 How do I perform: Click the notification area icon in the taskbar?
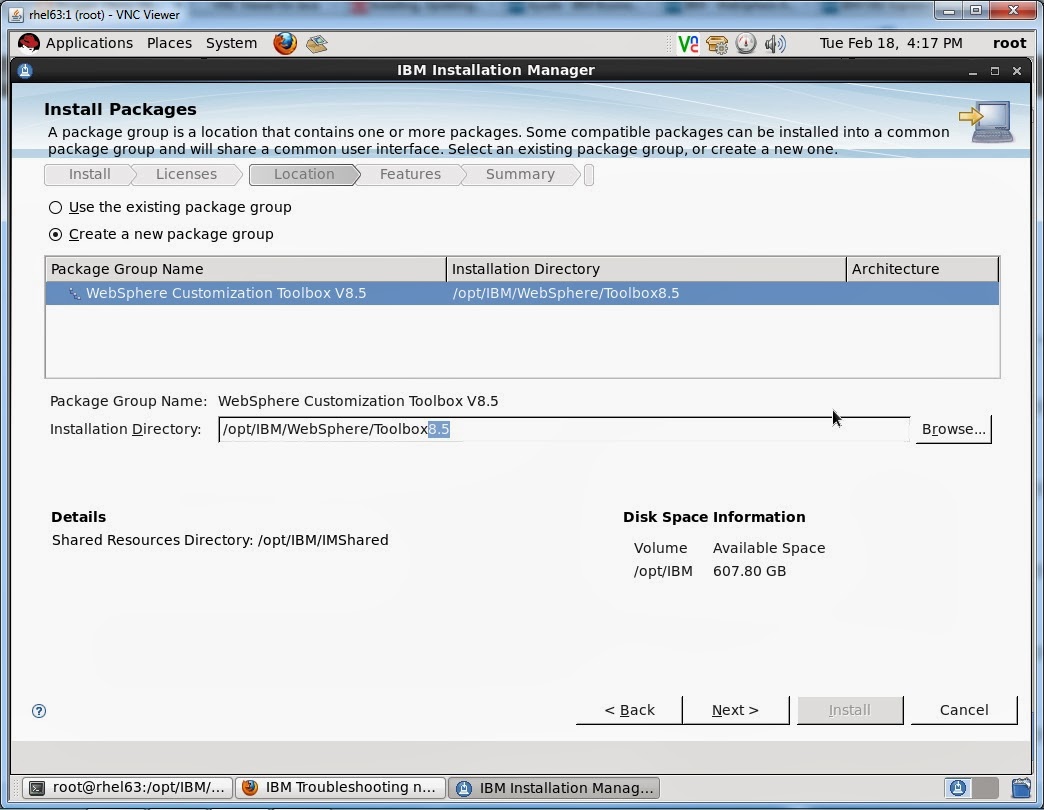point(957,787)
